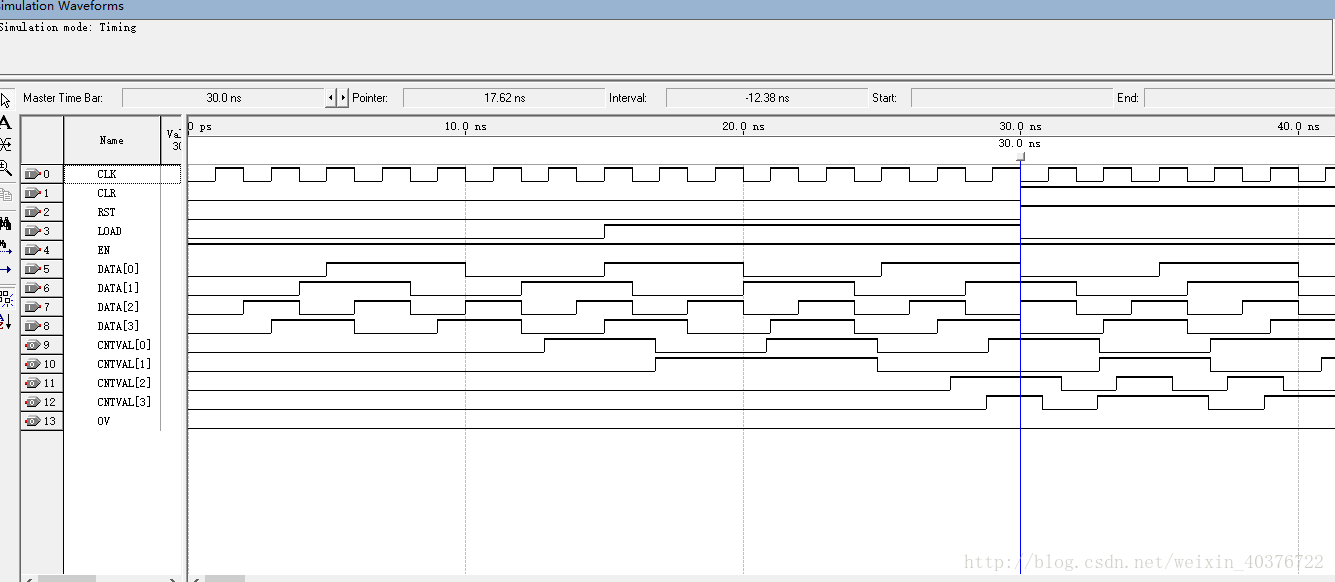Select the DATA[2] signal name
This screenshot has height=582, width=1335.
click(118, 307)
